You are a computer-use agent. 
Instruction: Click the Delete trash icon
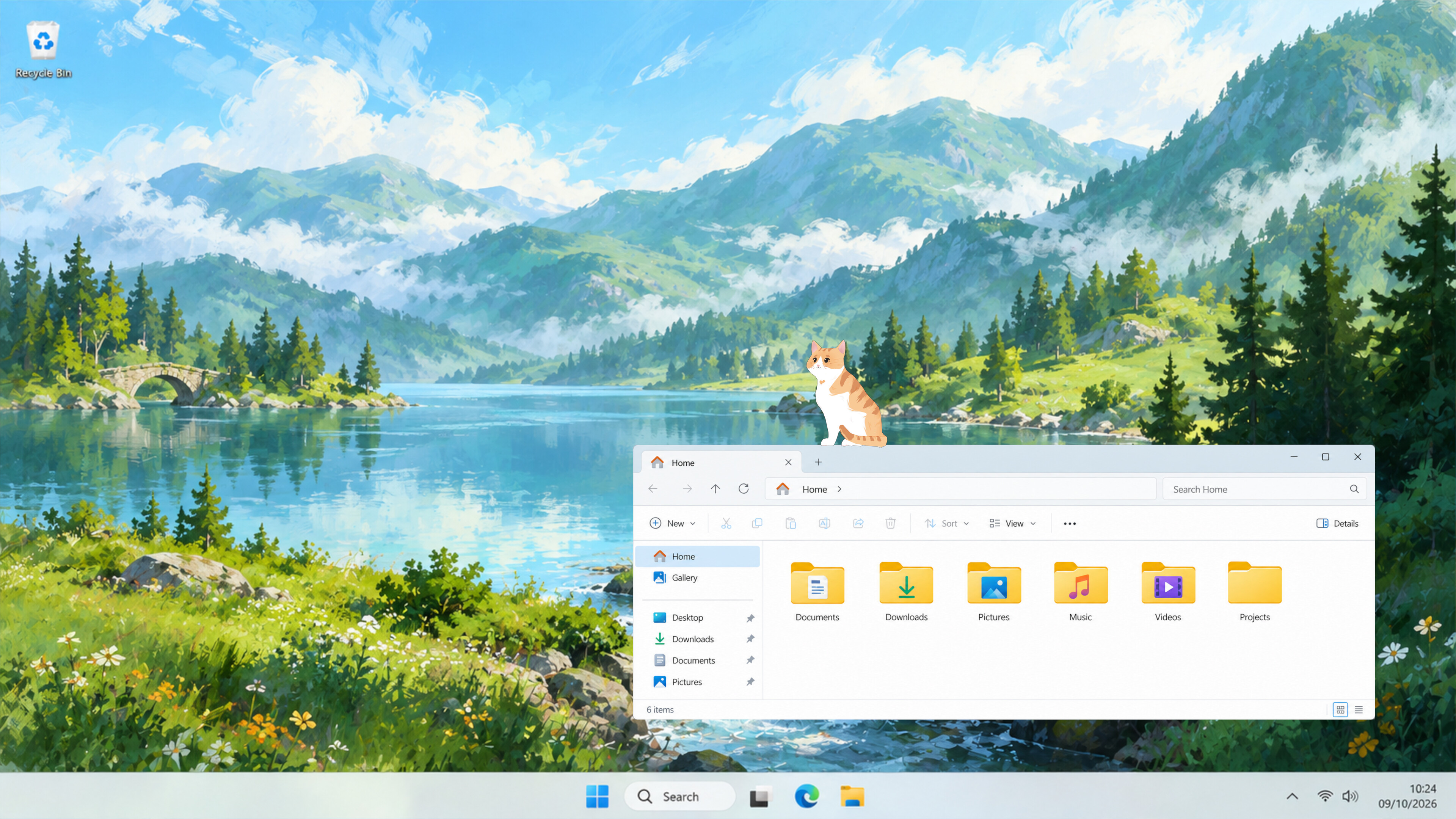(x=890, y=523)
